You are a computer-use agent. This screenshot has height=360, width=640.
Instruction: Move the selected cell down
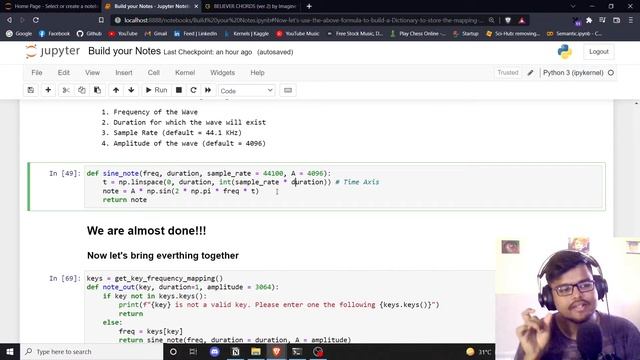click(x=131, y=90)
